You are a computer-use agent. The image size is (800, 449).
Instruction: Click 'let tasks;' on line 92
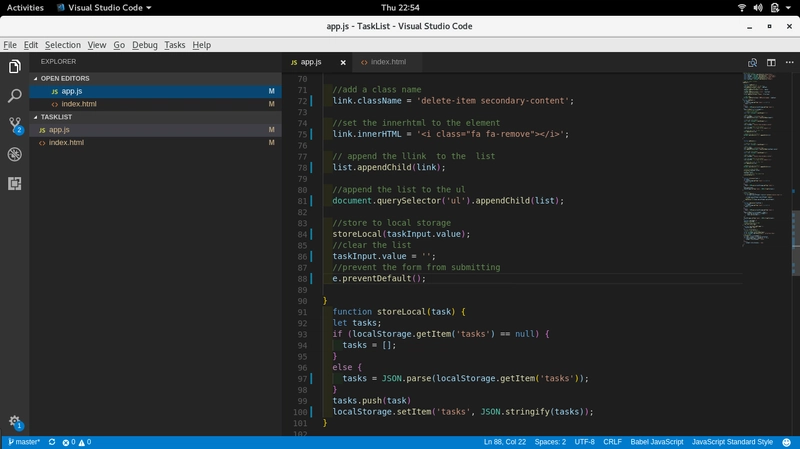click(357, 323)
